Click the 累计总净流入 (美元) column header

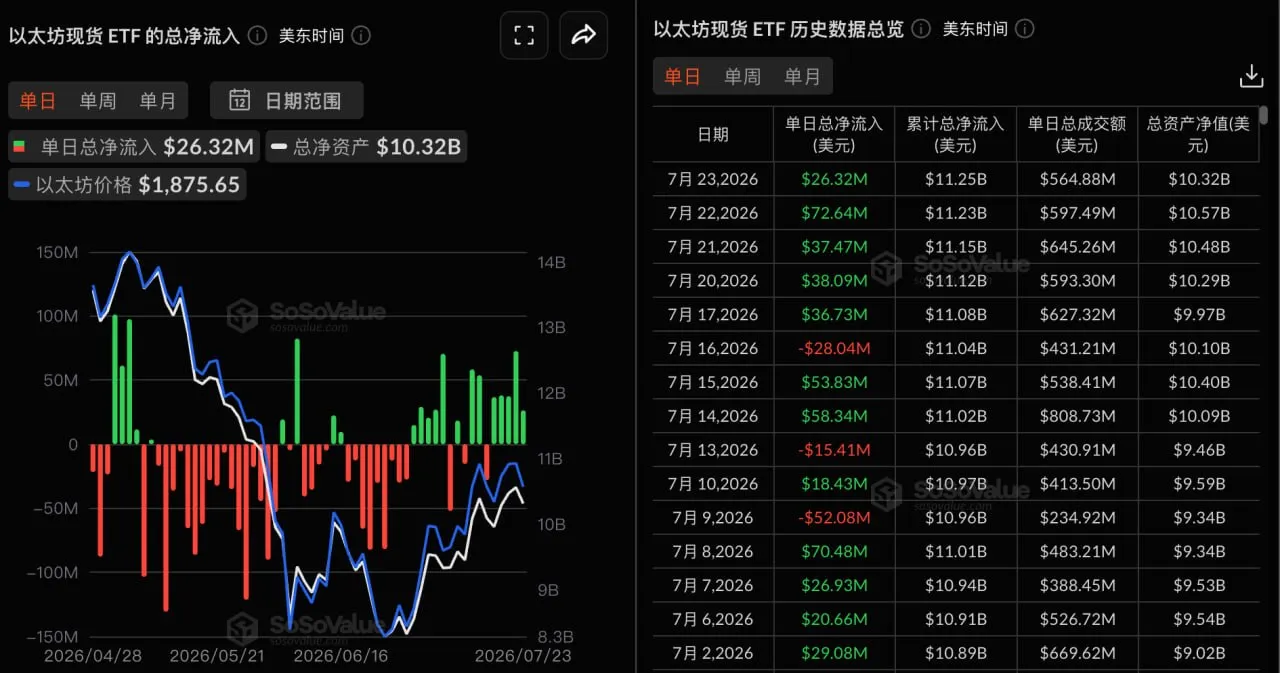pos(955,134)
